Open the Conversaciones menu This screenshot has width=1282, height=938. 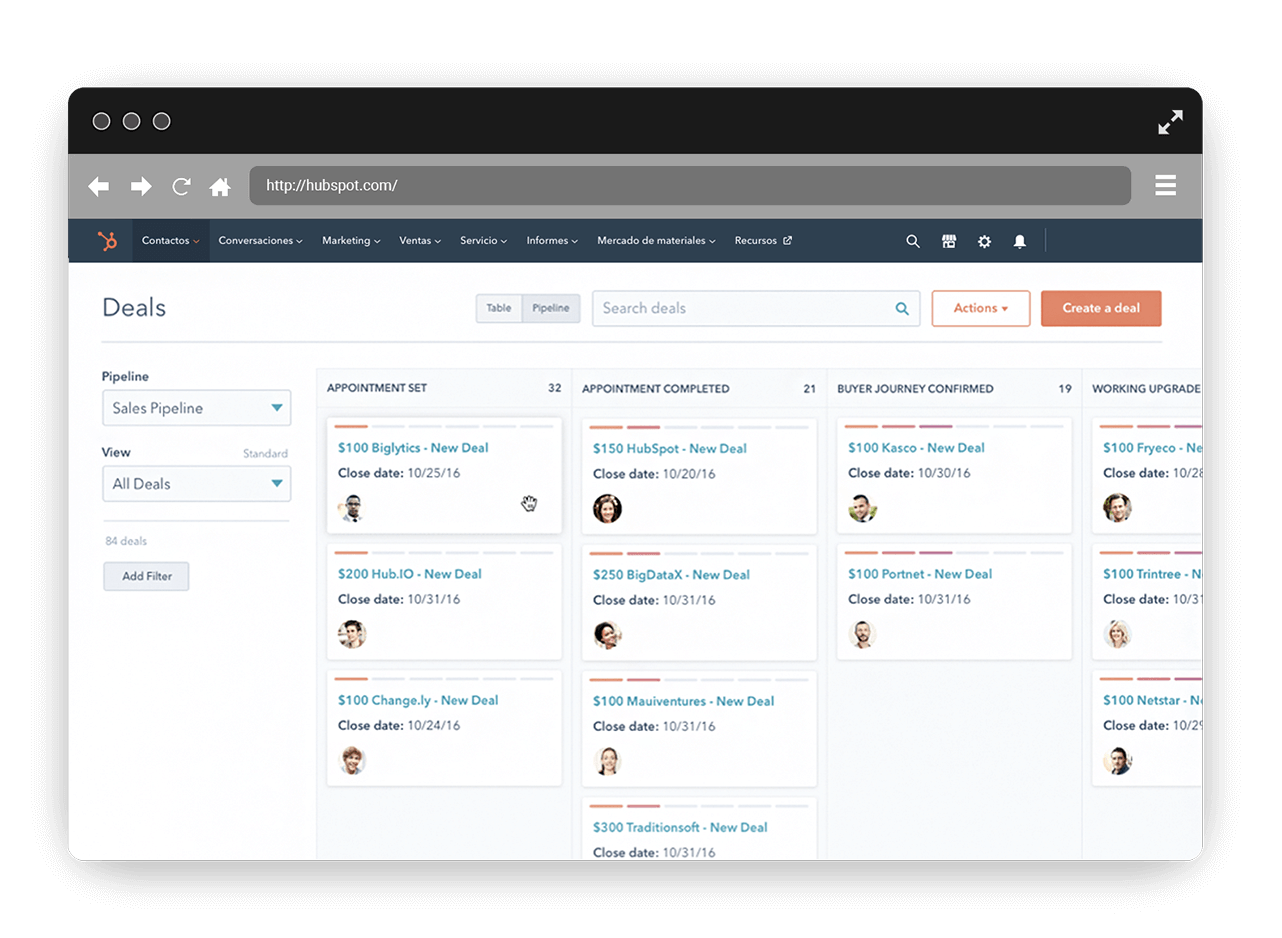pos(260,241)
